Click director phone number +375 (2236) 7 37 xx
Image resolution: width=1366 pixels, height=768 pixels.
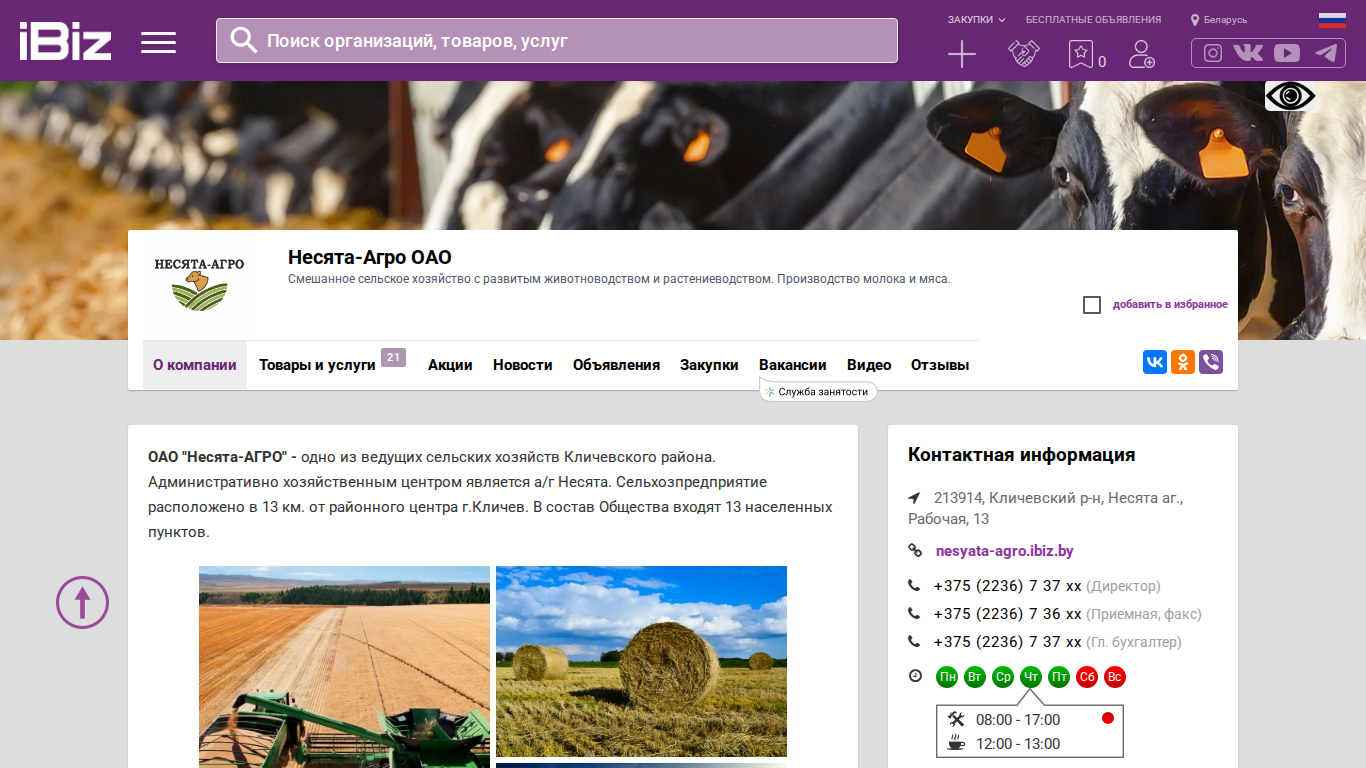(x=1008, y=586)
